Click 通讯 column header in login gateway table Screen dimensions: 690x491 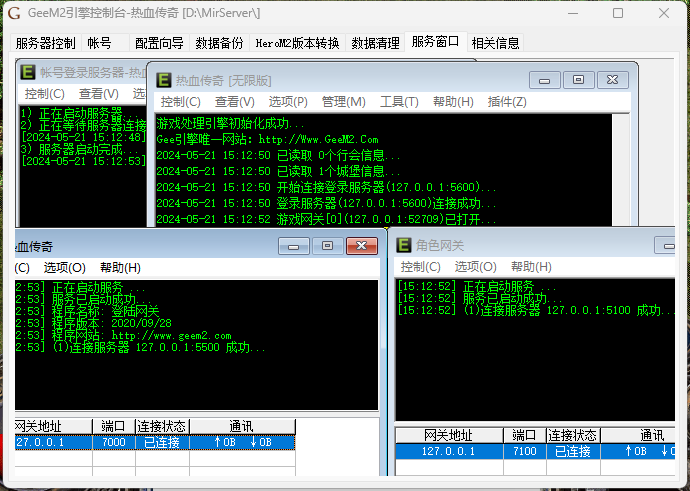[x=242, y=426]
